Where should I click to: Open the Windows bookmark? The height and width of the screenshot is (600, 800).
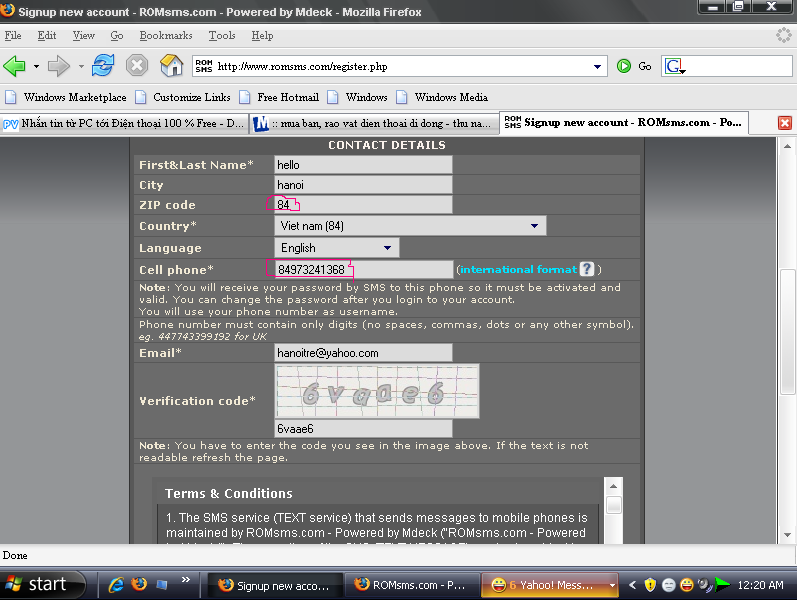pos(358,97)
